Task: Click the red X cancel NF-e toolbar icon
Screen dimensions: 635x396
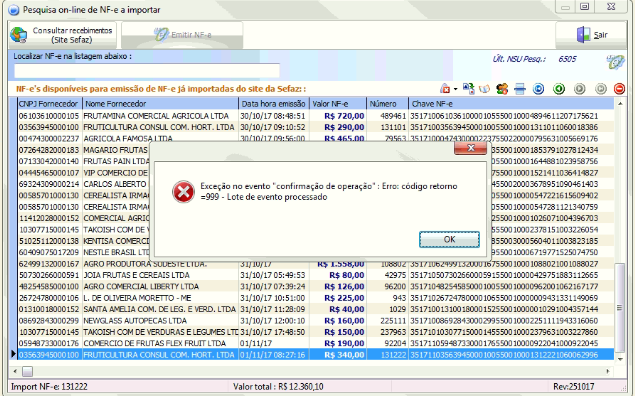Action: click(x=445, y=89)
